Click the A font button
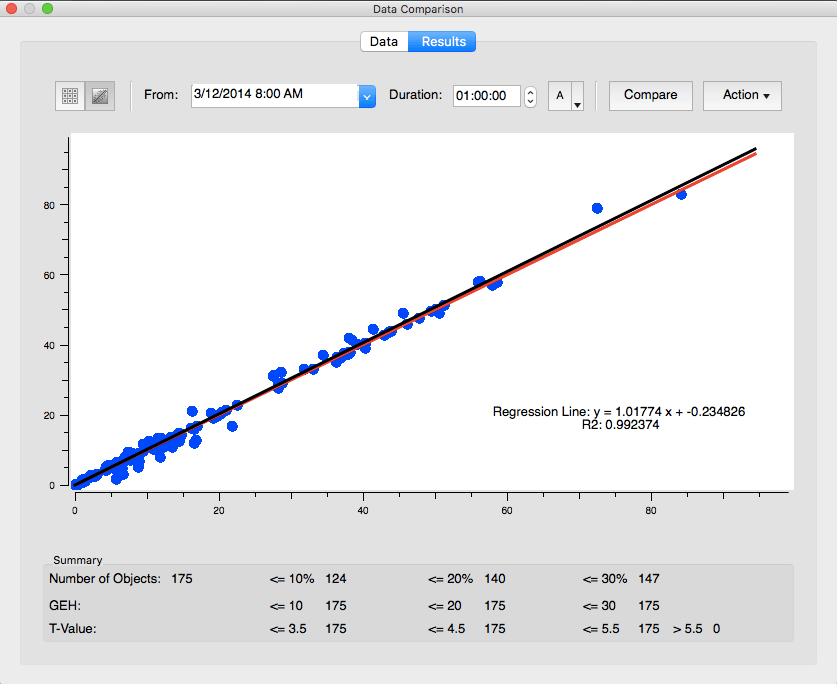 pos(560,96)
